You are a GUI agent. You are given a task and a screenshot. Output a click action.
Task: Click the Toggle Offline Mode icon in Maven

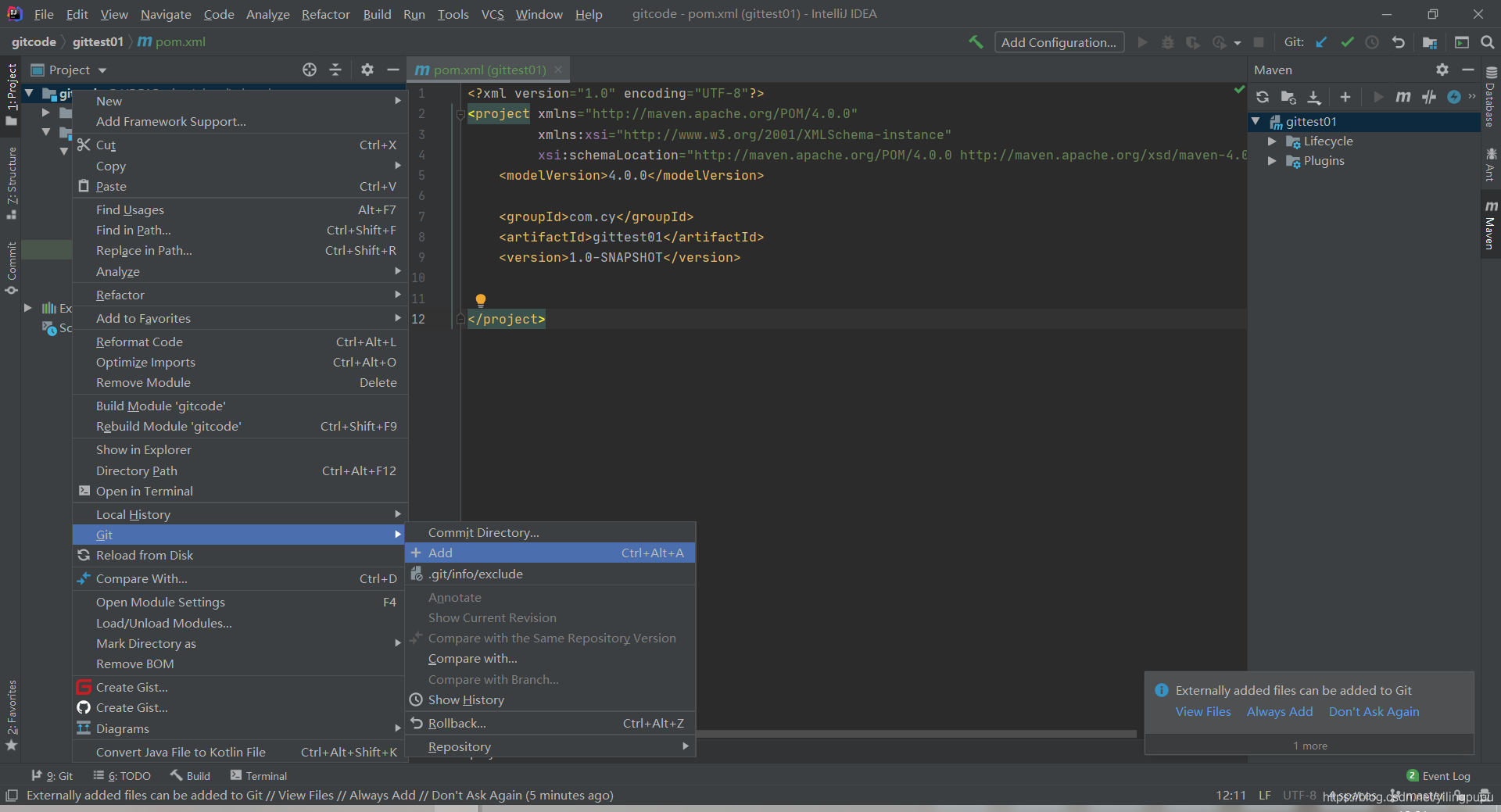click(x=1429, y=97)
